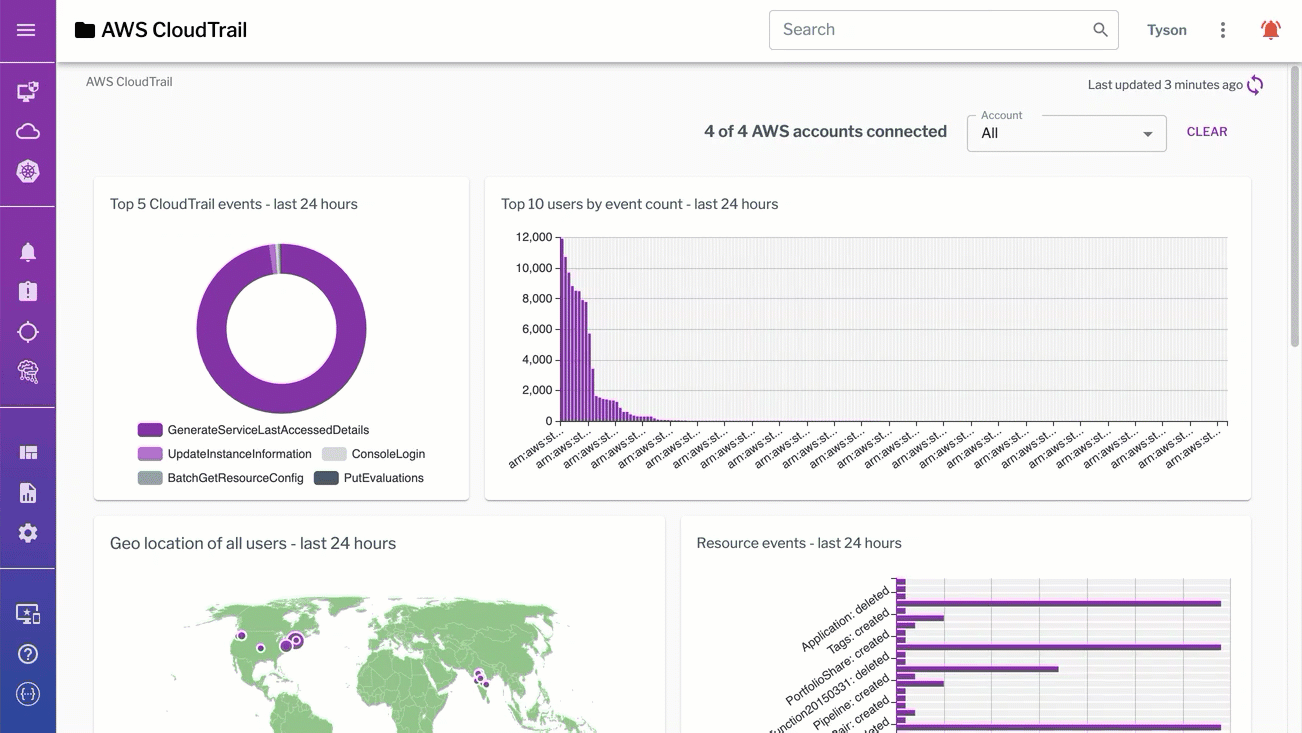1302x733 pixels.
Task: Toggle GenerateServiceLastAccessedDetails legend entry
Action: 253,430
